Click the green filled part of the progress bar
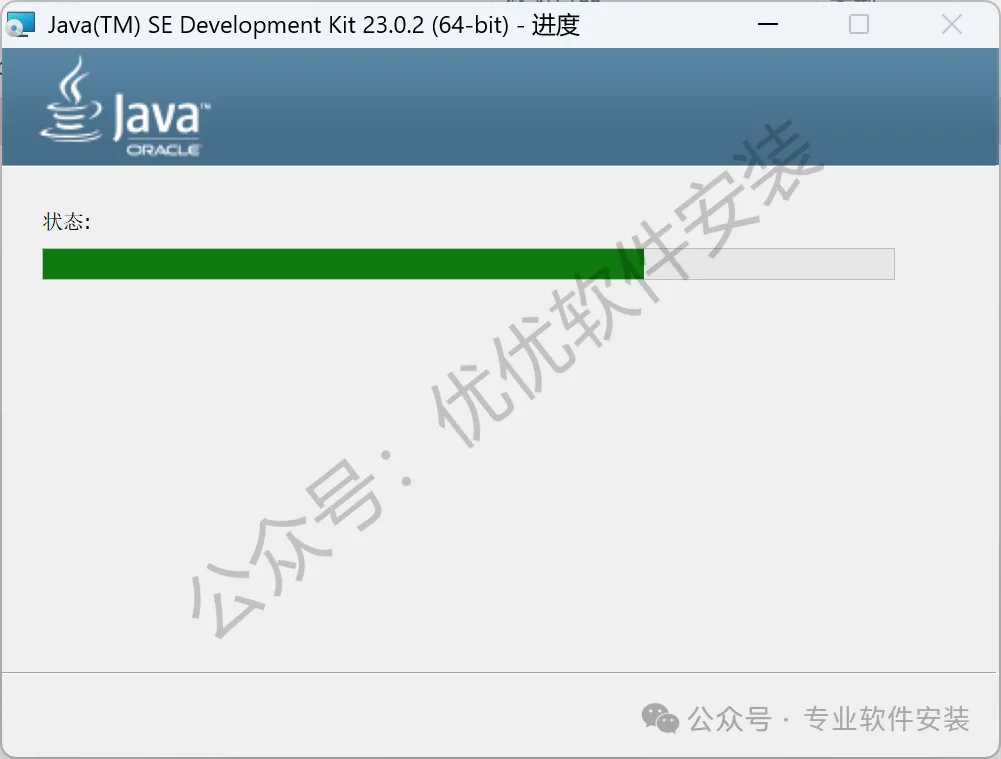Viewport: 1001px width, 759px height. (x=343, y=264)
